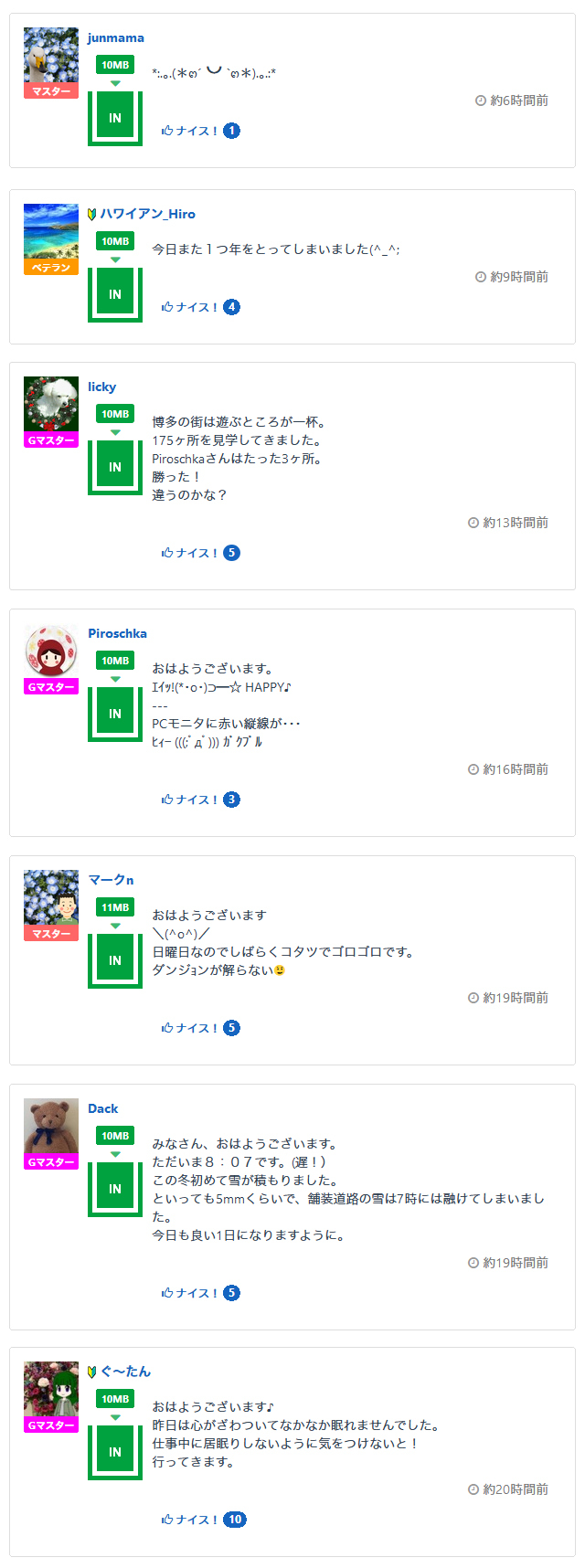Click the 約20時間前 timestamp on ぐ～たん's post
The image size is (585, 1568).
click(x=509, y=1489)
